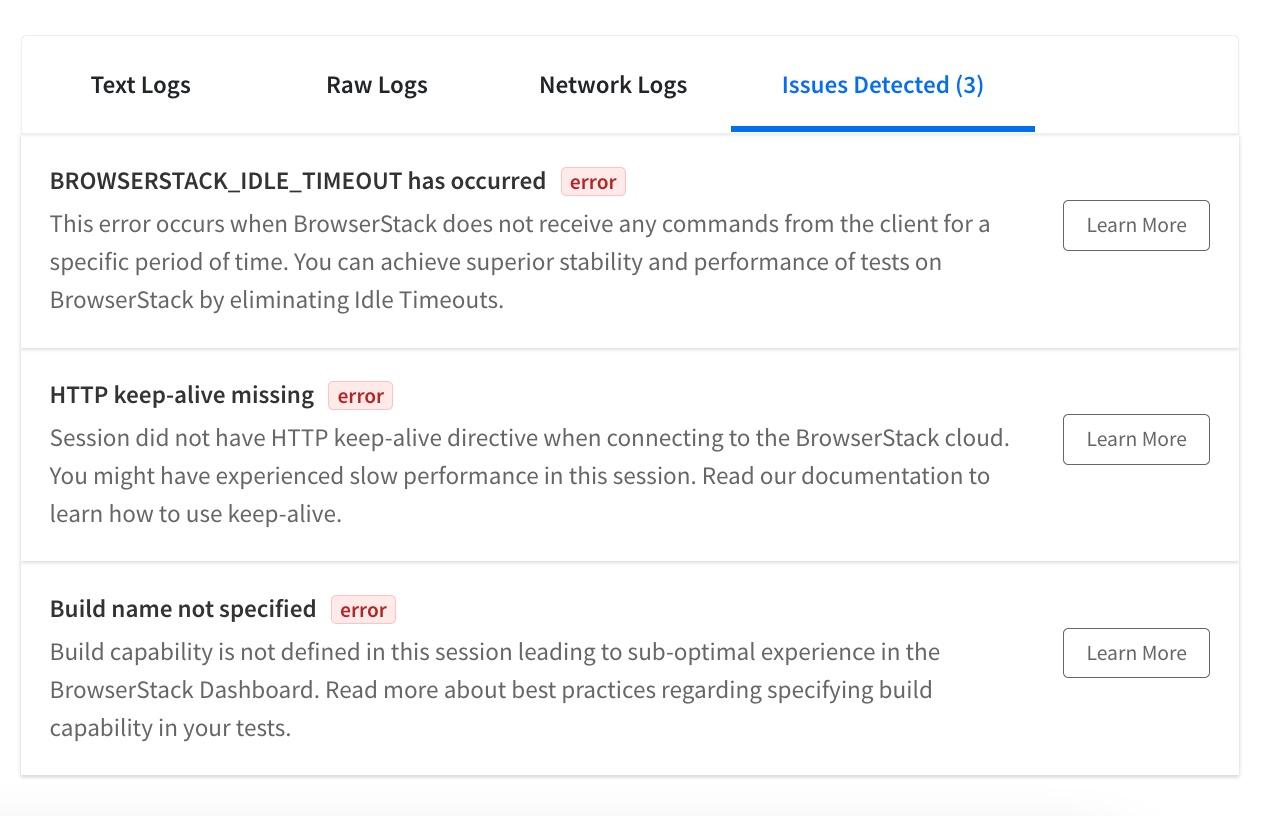The height and width of the screenshot is (816, 1276).
Task: Switch to the Text Logs tab
Action: (x=140, y=85)
